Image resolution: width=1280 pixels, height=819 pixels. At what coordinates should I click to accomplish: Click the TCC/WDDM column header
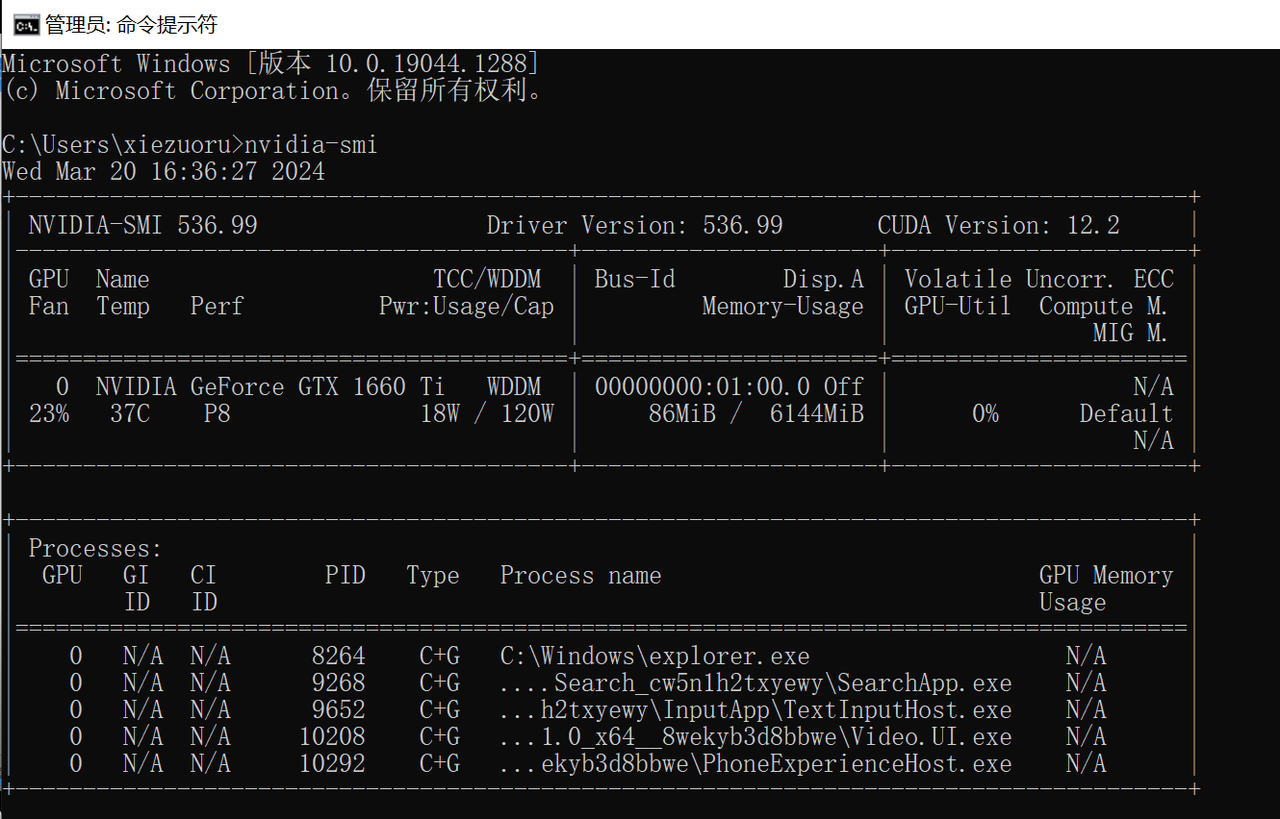click(x=487, y=279)
